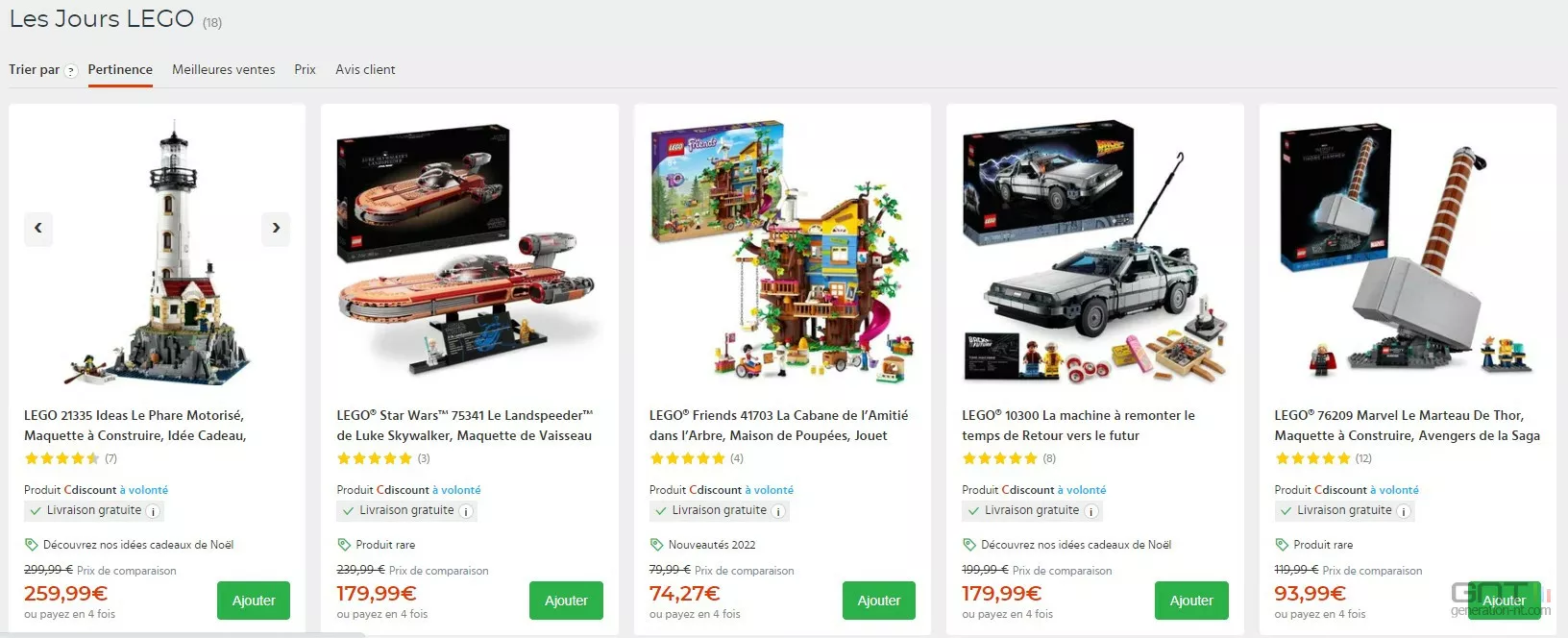Show next image of the lighthouse product
1568x638 pixels.
point(276,228)
